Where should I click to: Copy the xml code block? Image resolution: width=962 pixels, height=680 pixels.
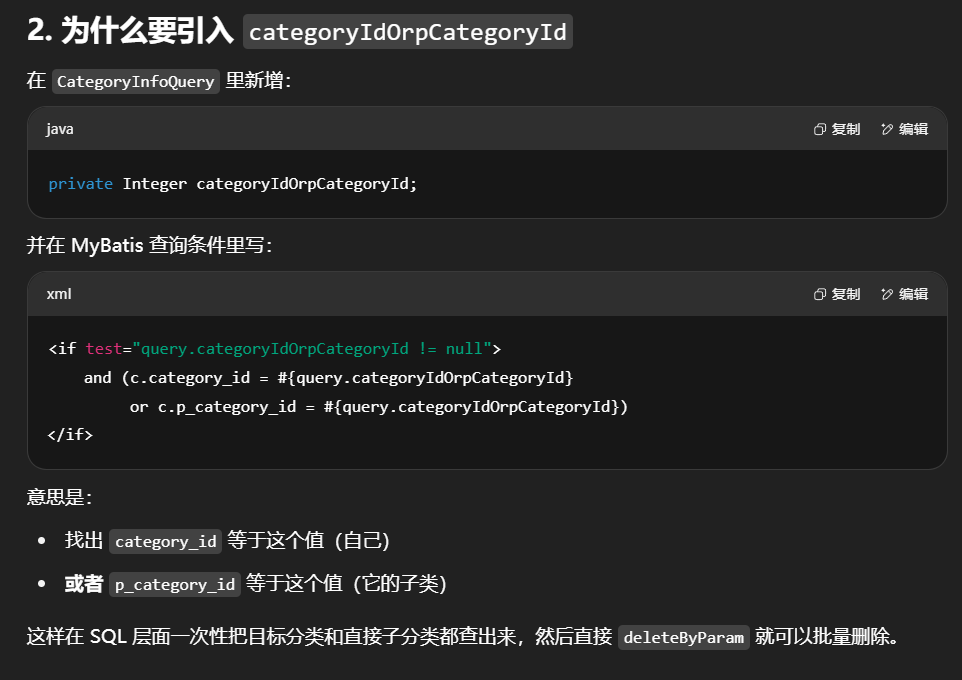click(837, 294)
